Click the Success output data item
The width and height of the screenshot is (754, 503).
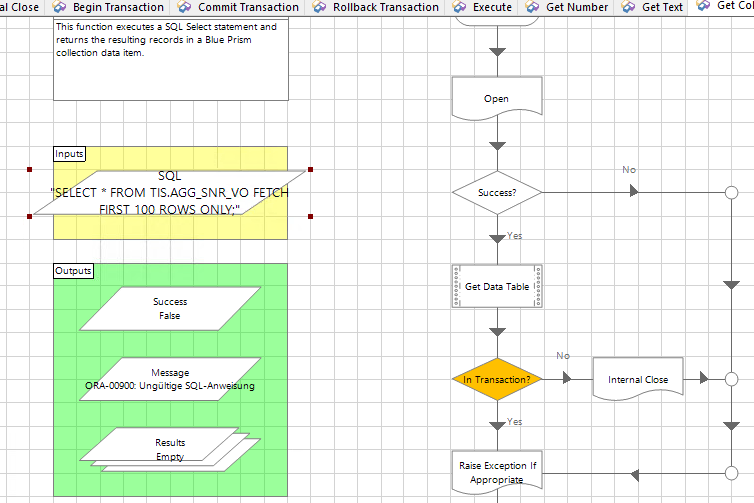click(x=170, y=308)
